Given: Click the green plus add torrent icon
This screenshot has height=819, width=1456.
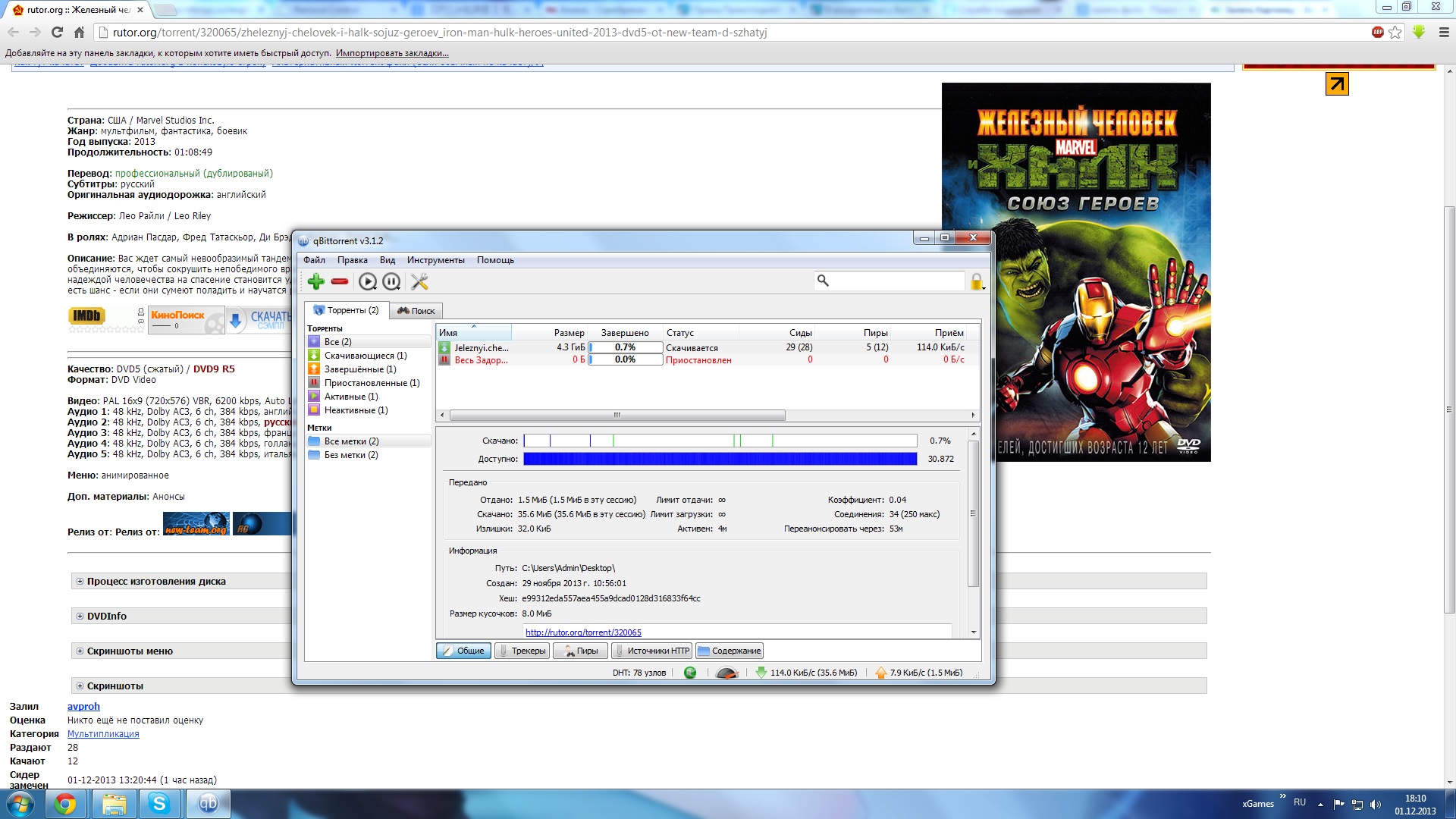Looking at the screenshot, I should coord(316,282).
